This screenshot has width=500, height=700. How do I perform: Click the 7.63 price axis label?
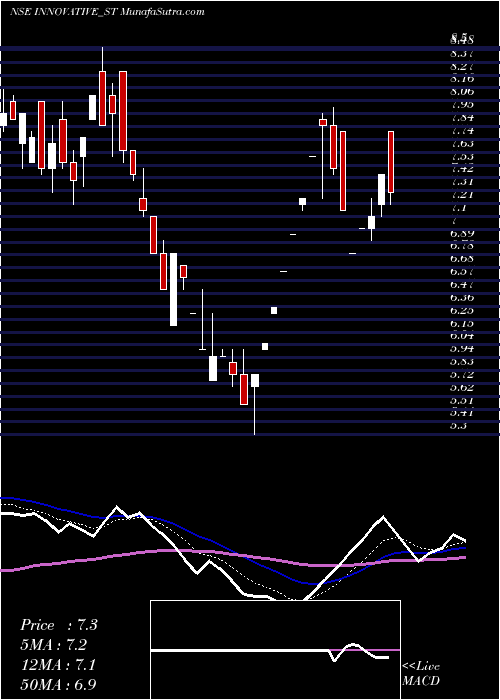point(462,144)
